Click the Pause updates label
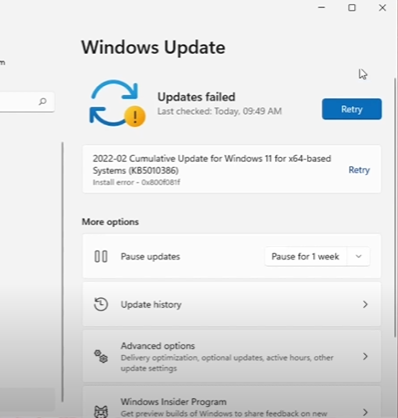 point(150,256)
